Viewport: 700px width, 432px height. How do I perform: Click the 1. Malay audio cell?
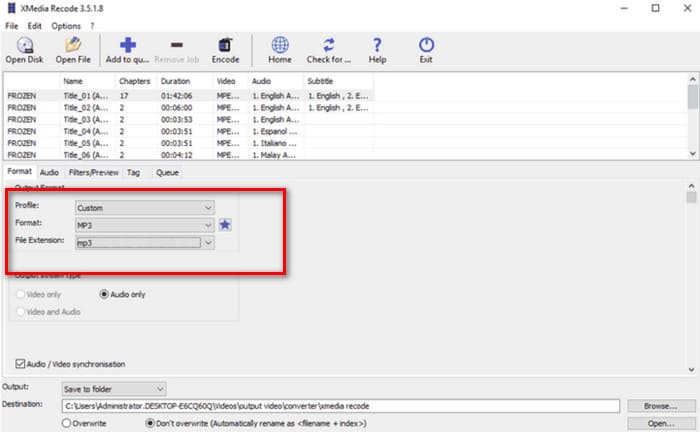274,155
